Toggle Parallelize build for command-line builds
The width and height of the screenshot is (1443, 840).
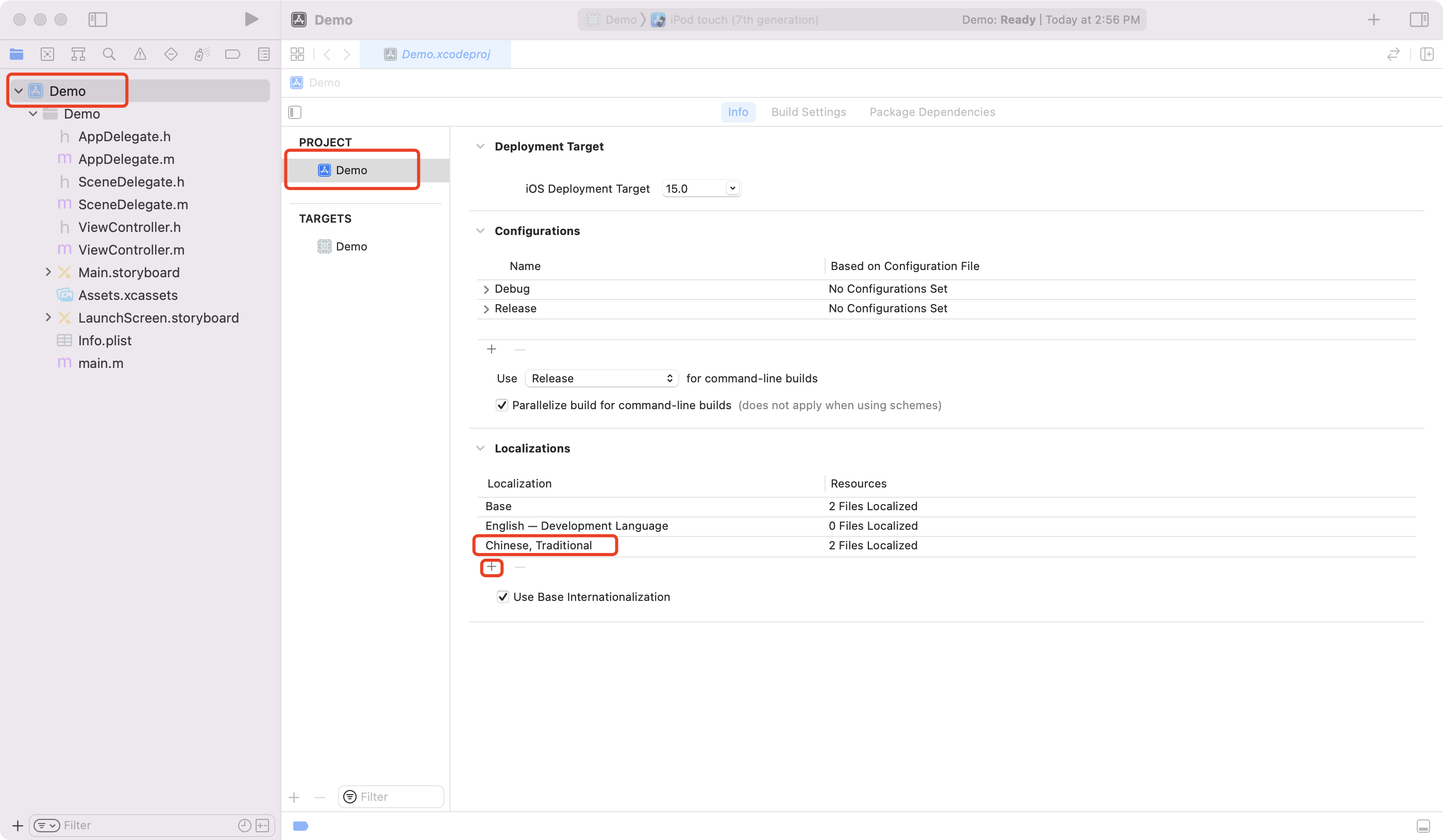pyautogui.click(x=501, y=406)
